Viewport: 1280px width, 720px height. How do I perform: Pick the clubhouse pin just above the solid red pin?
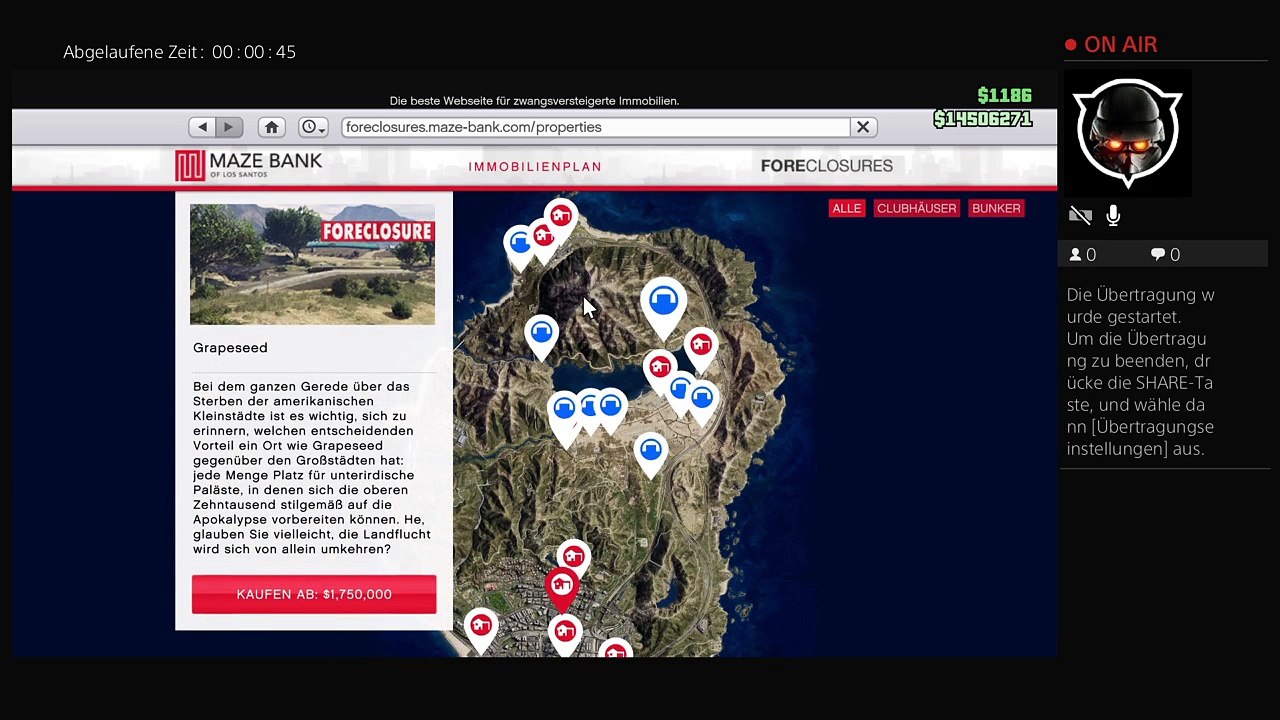pyautogui.click(x=574, y=558)
